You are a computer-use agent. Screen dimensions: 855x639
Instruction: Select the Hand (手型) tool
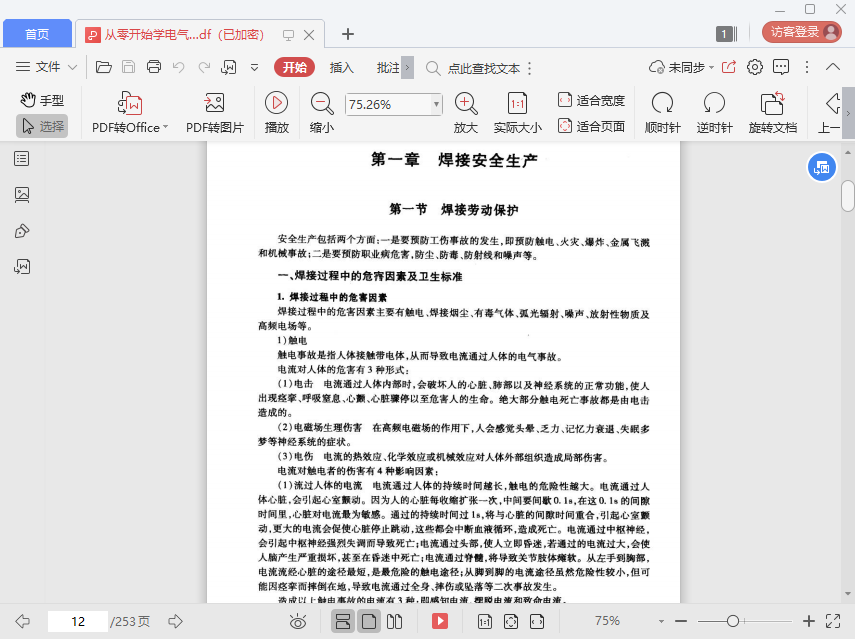[x=43, y=100]
